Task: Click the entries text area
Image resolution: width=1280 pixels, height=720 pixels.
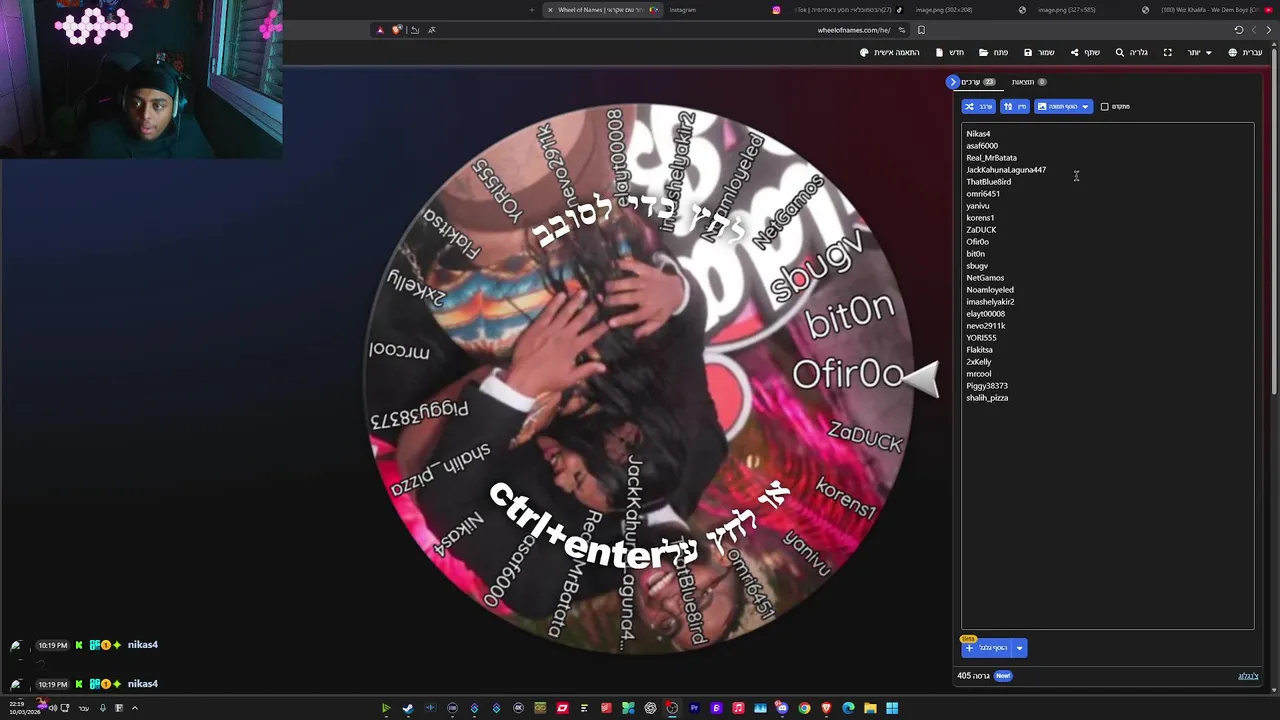Action: 1107,376
